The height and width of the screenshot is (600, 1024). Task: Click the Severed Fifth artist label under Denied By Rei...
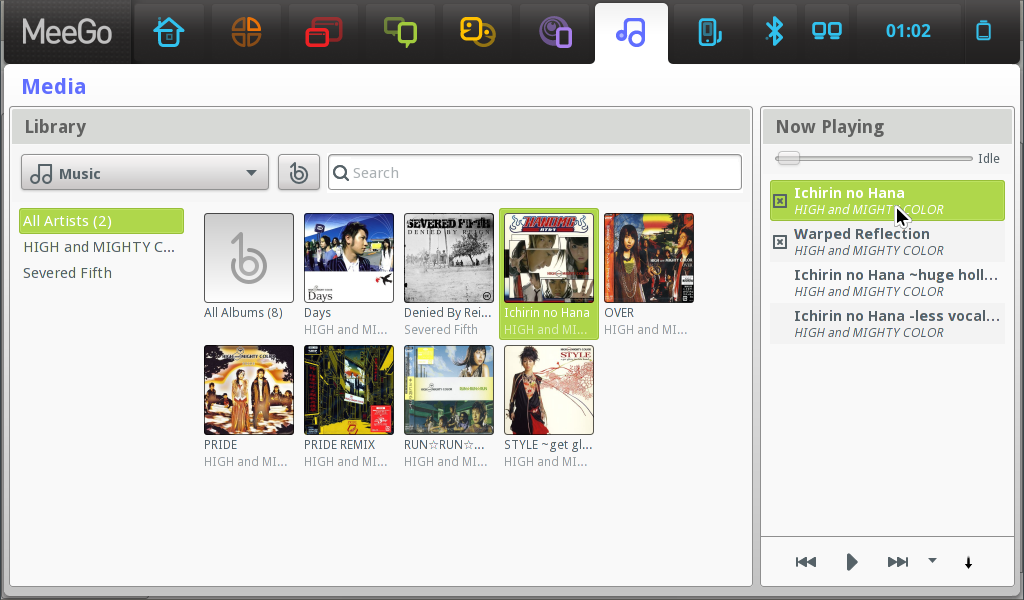(441, 330)
